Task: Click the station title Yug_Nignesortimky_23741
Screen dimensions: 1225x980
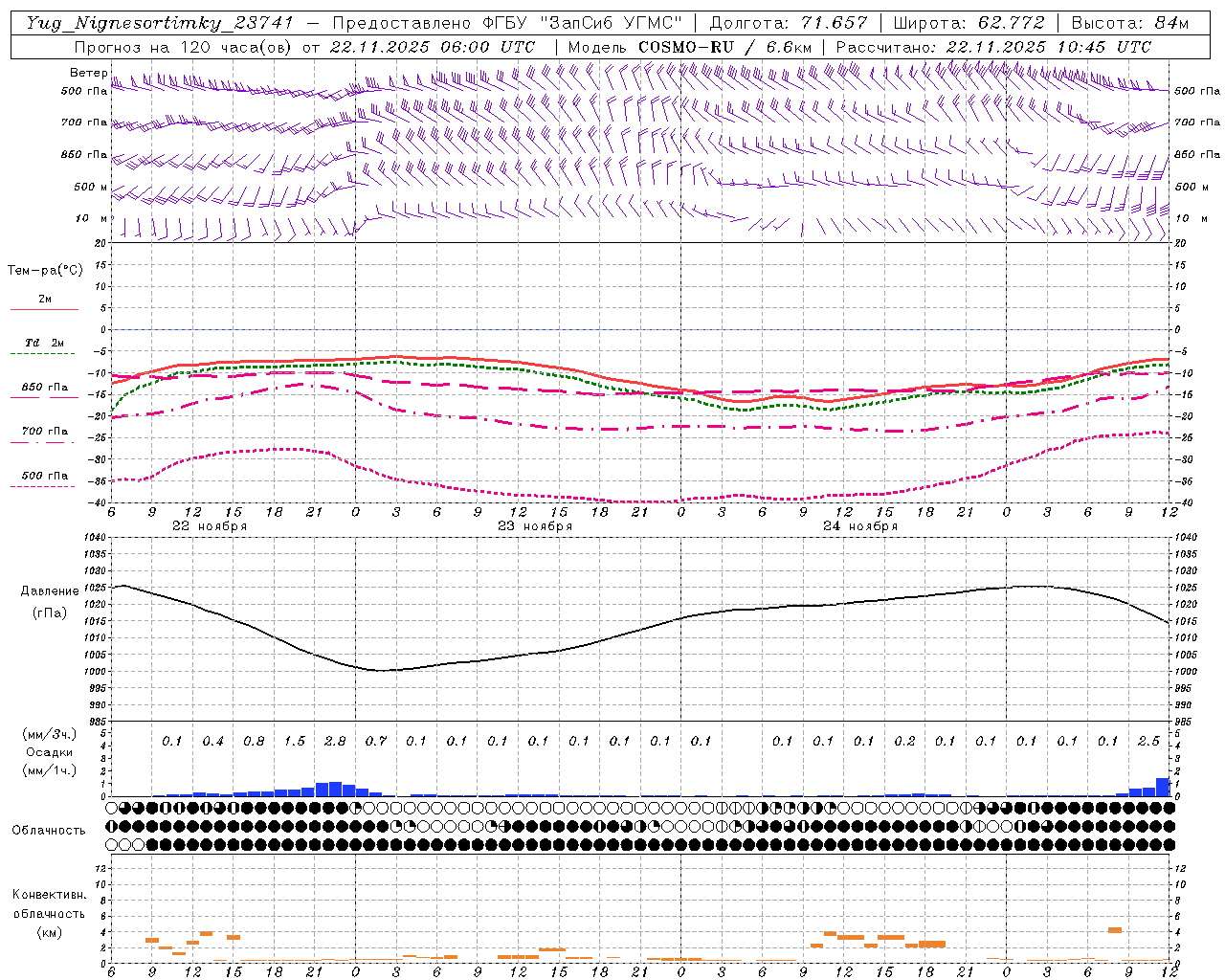Action: (159, 23)
